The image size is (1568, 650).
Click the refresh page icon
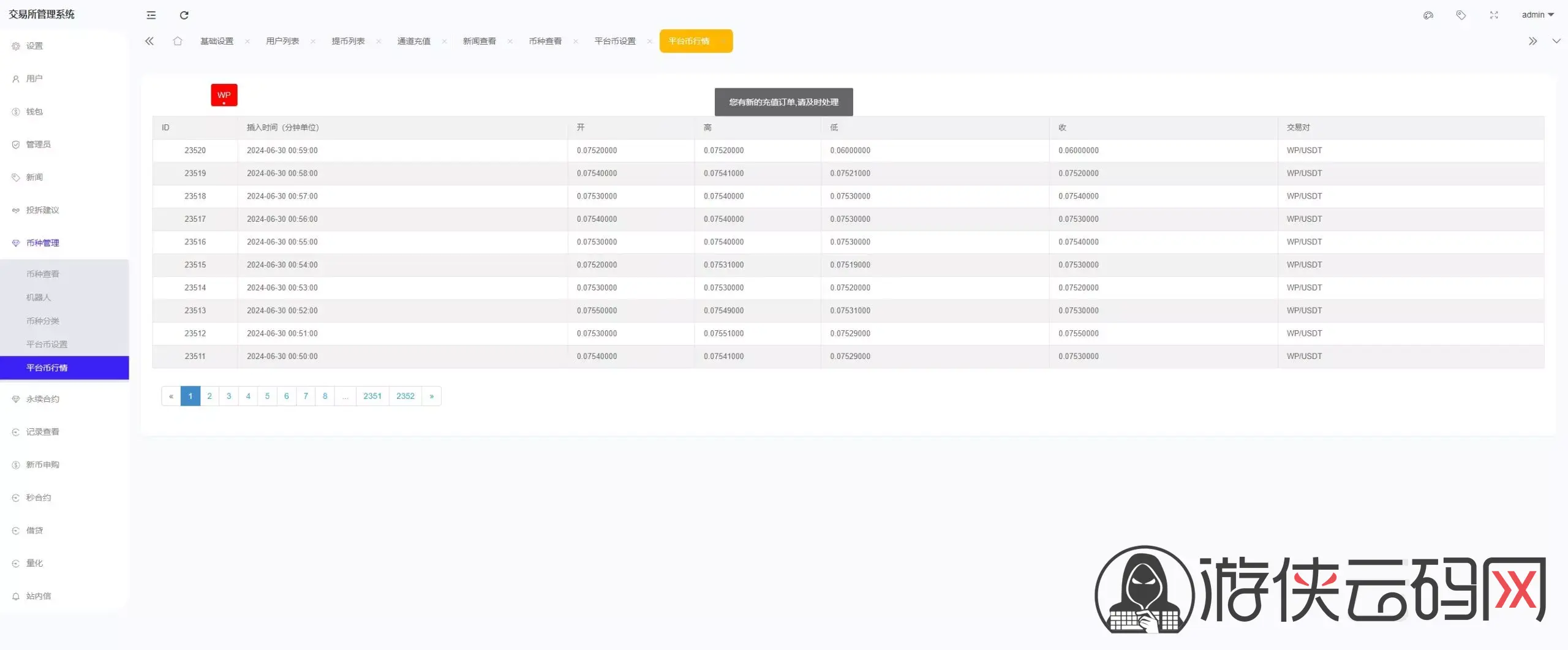click(184, 15)
